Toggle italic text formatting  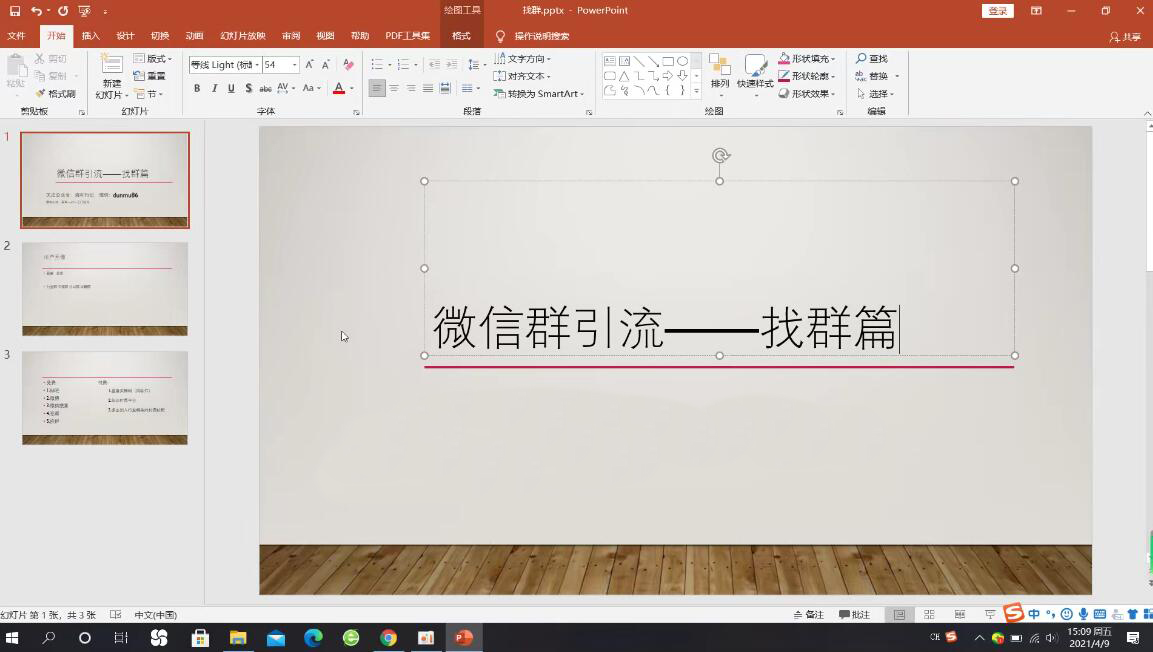(214, 89)
